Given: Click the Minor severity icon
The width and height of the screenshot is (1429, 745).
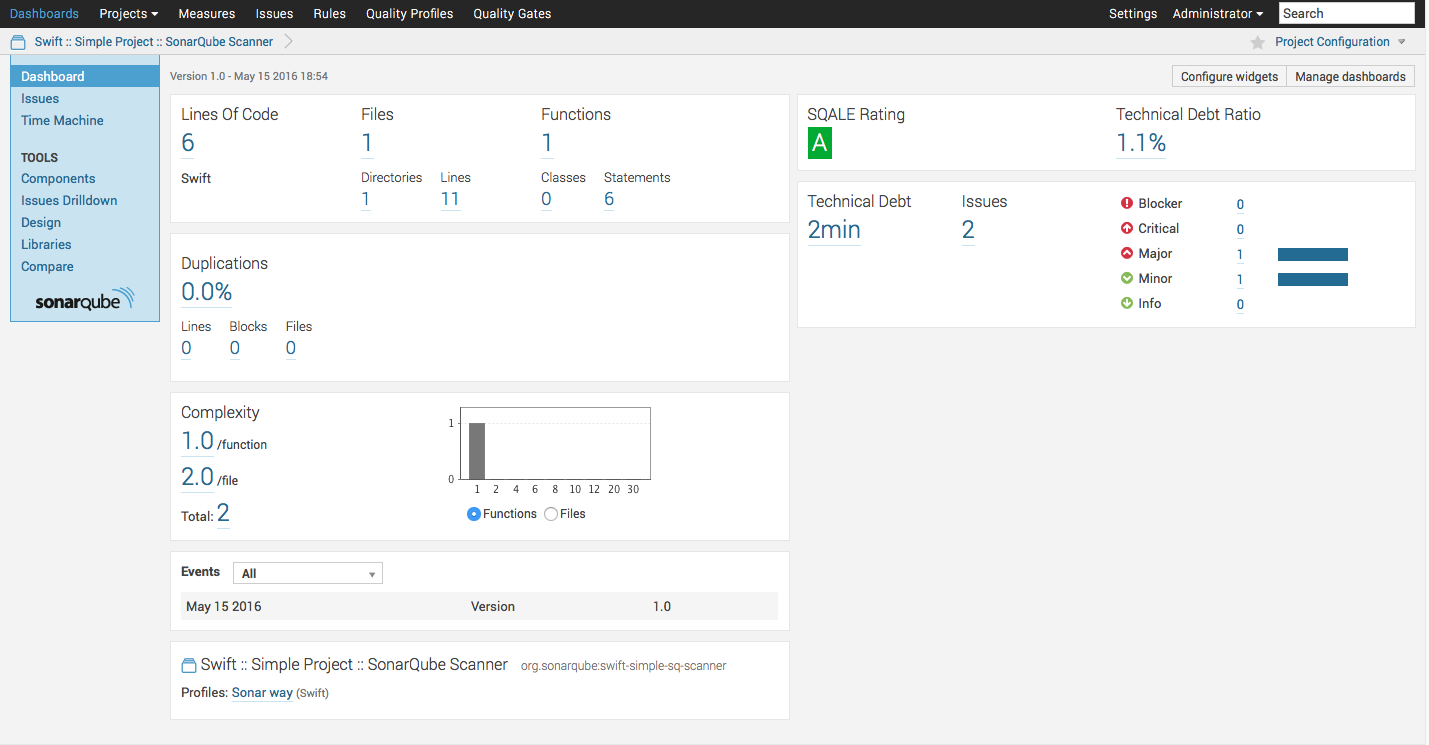Looking at the screenshot, I should pos(1127,278).
